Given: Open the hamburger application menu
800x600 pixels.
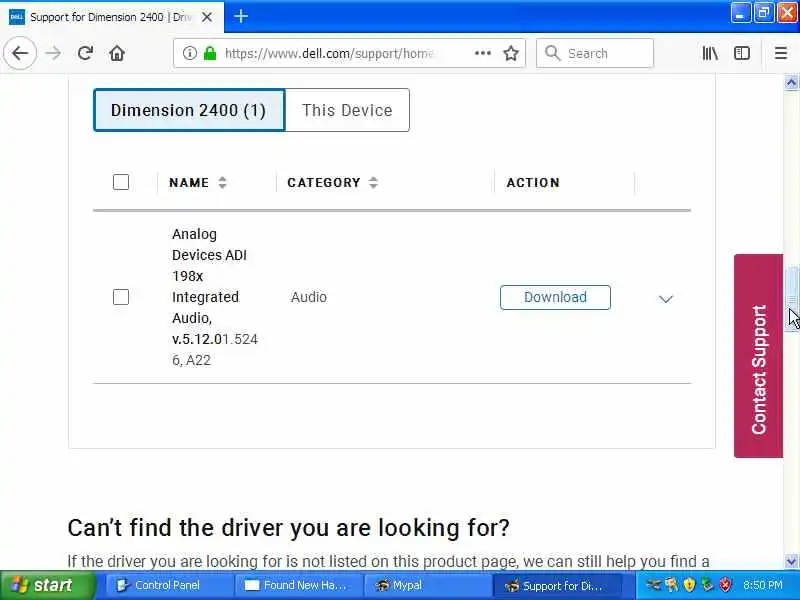Looking at the screenshot, I should pos(781,53).
